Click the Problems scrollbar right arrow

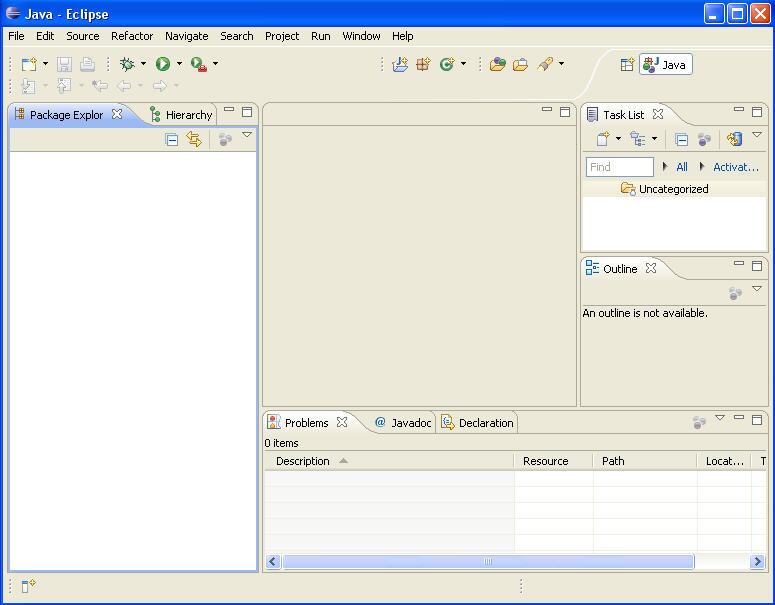[x=757, y=562]
